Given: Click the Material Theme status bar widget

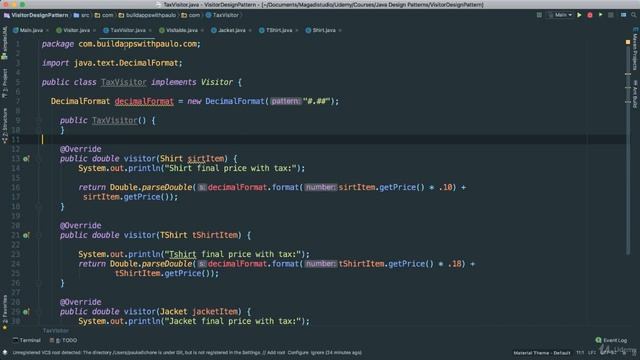Looking at the screenshot, I should [542, 353].
